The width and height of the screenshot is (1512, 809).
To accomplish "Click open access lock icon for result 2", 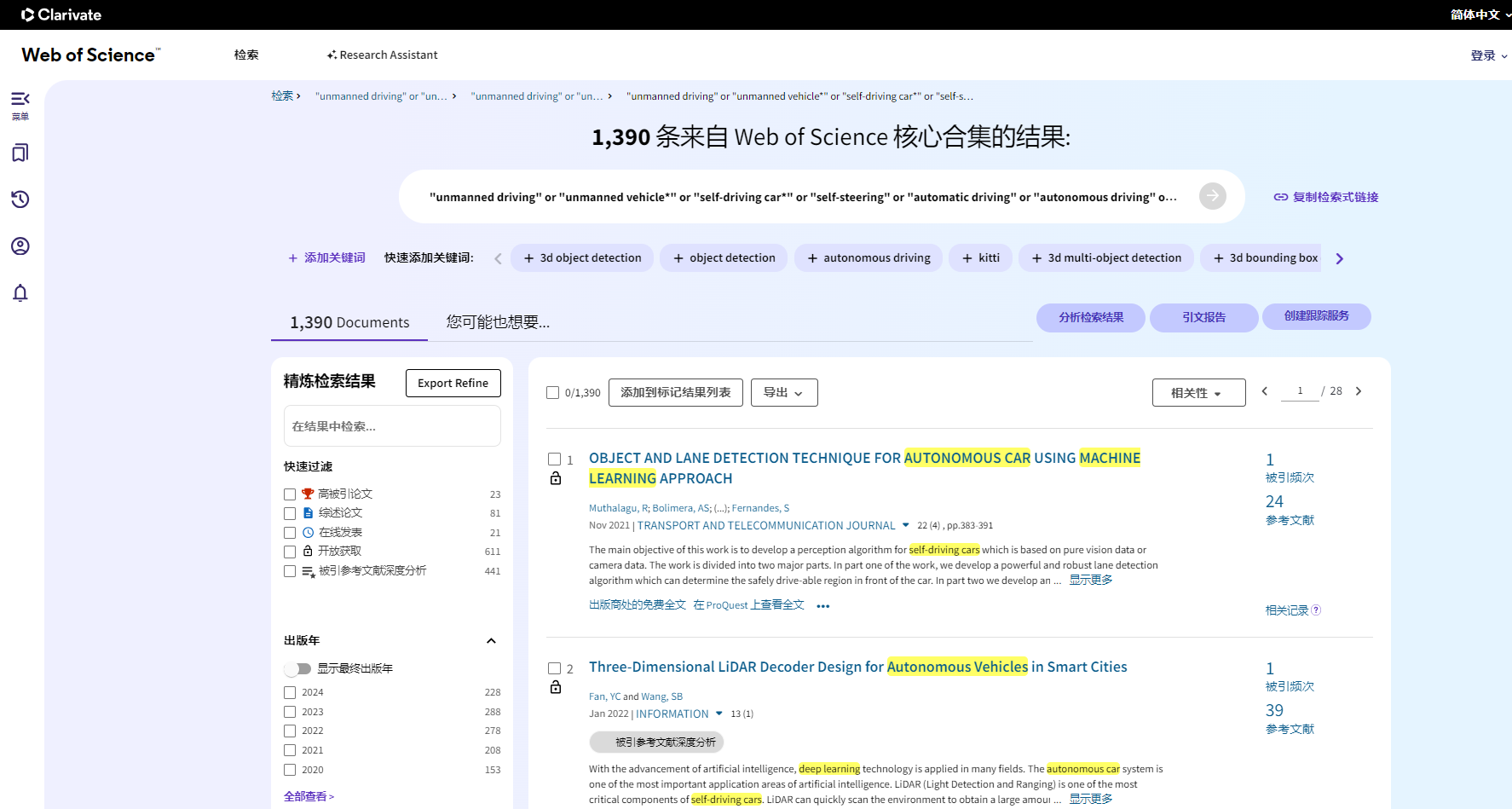I will click(x=556, y=687).
